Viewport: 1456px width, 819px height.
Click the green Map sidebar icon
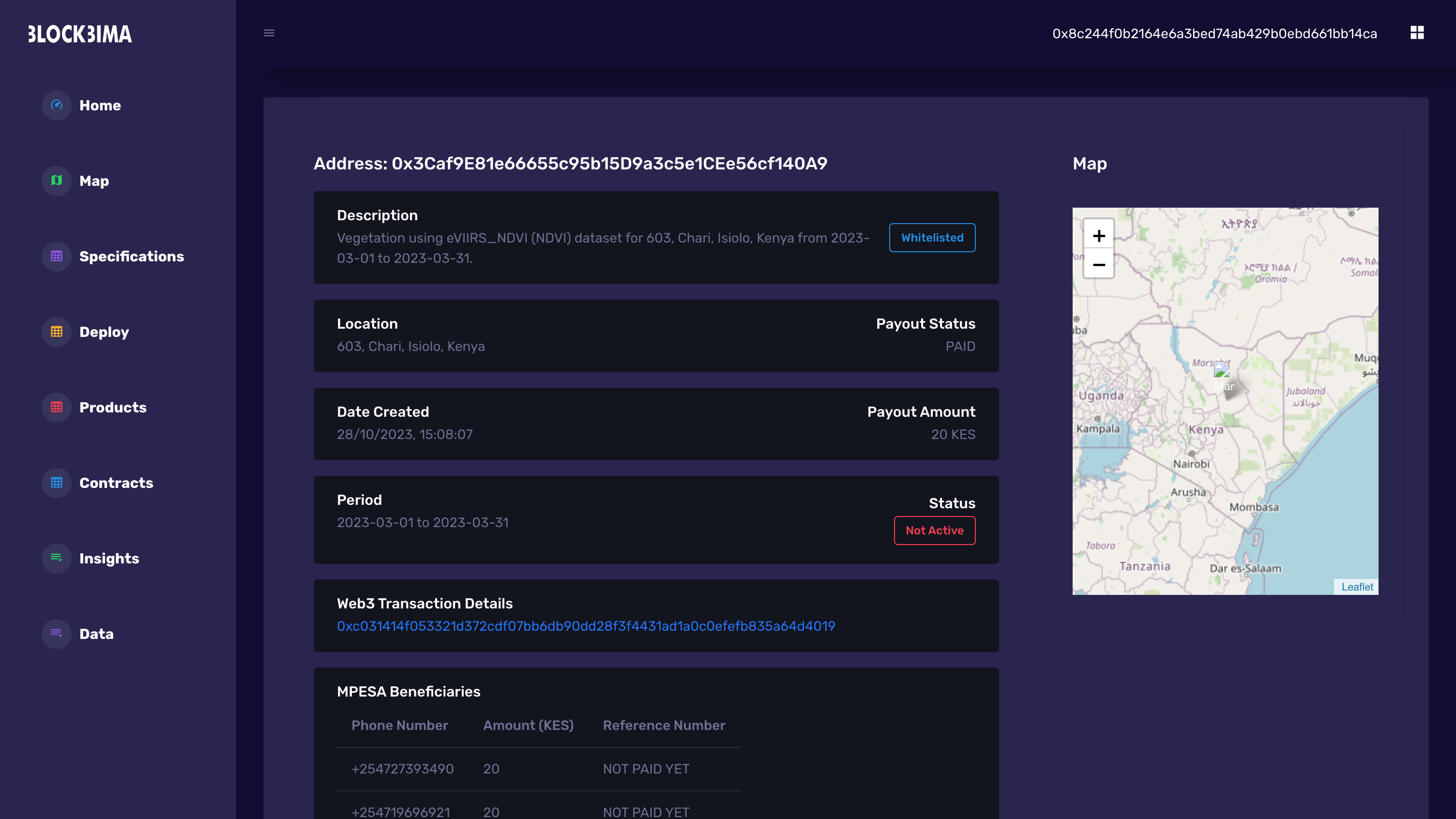57,181
